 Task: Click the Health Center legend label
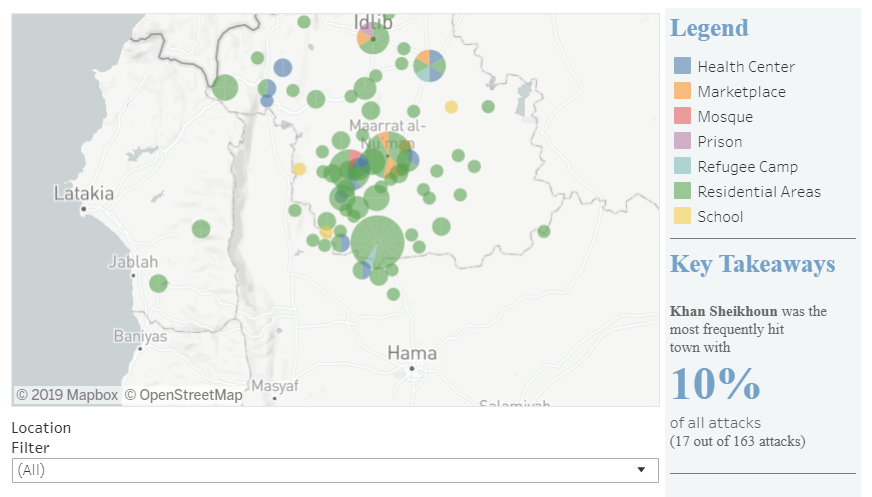click(746, 67)
